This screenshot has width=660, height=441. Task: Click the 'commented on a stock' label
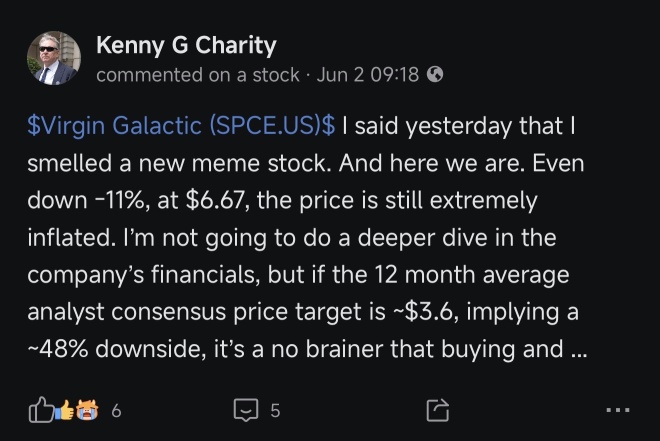198,75
